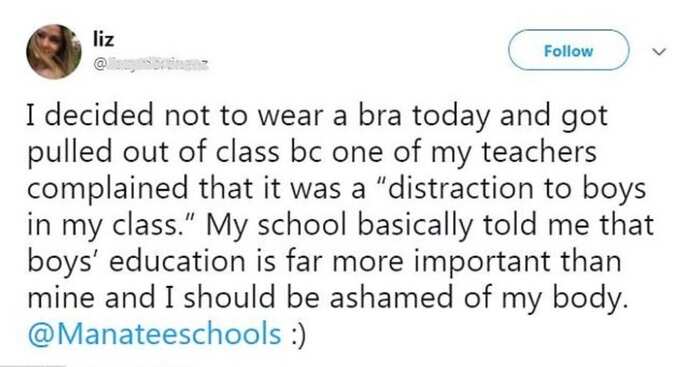The image size is (680, 367).
Task: Click the word "complained" in the tweet
Action: click(108, 190)
